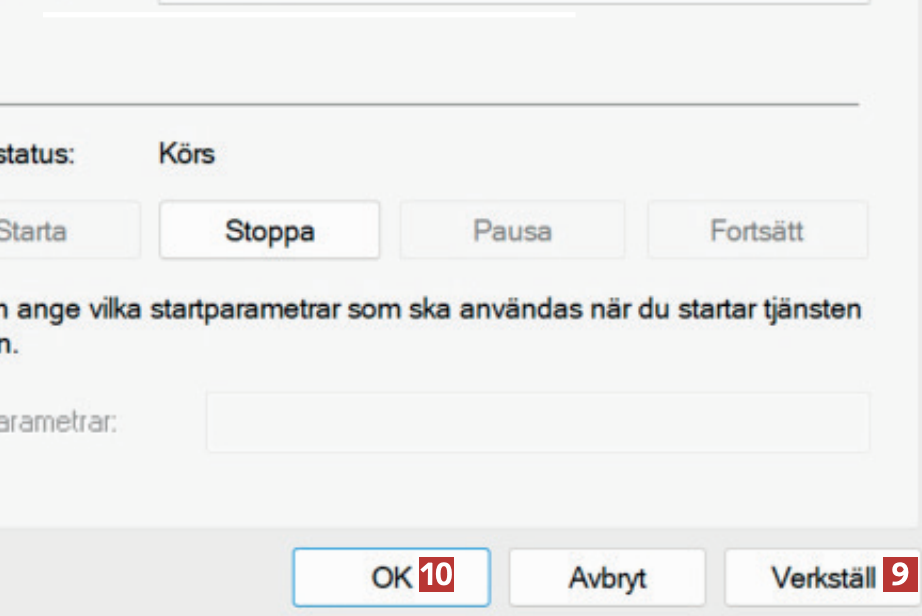Click the partially visible Starta button
This screenshot has width=922, height=616.
tap(60, 231)
